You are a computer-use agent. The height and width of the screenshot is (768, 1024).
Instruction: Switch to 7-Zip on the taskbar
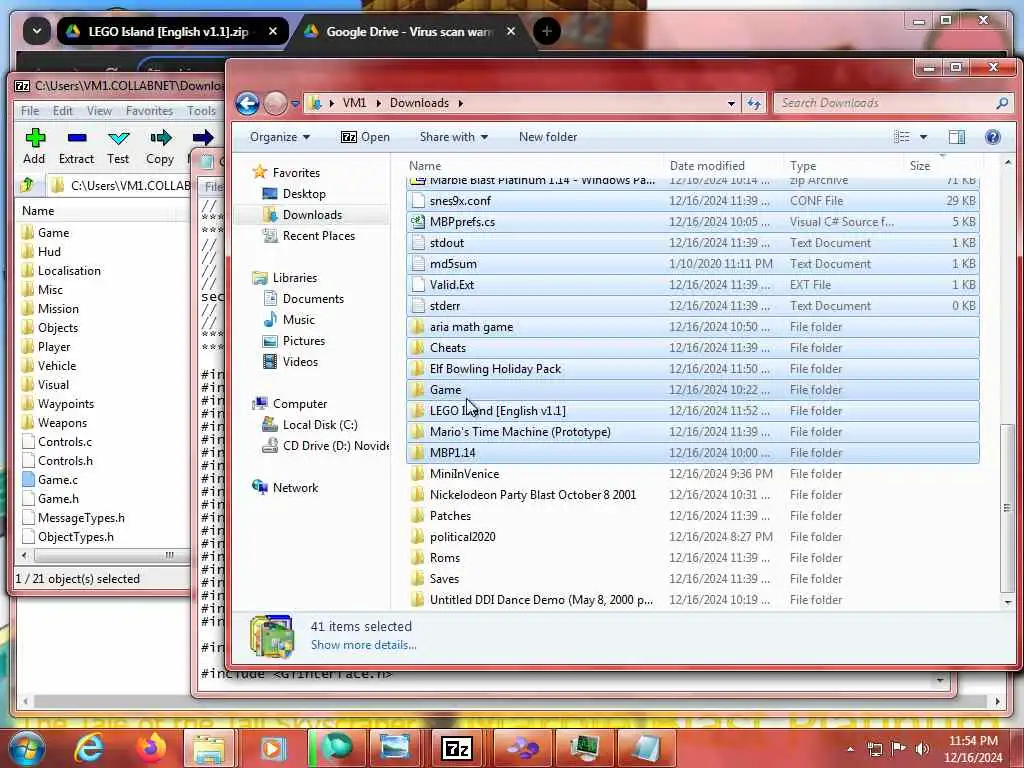click(457, 748)
